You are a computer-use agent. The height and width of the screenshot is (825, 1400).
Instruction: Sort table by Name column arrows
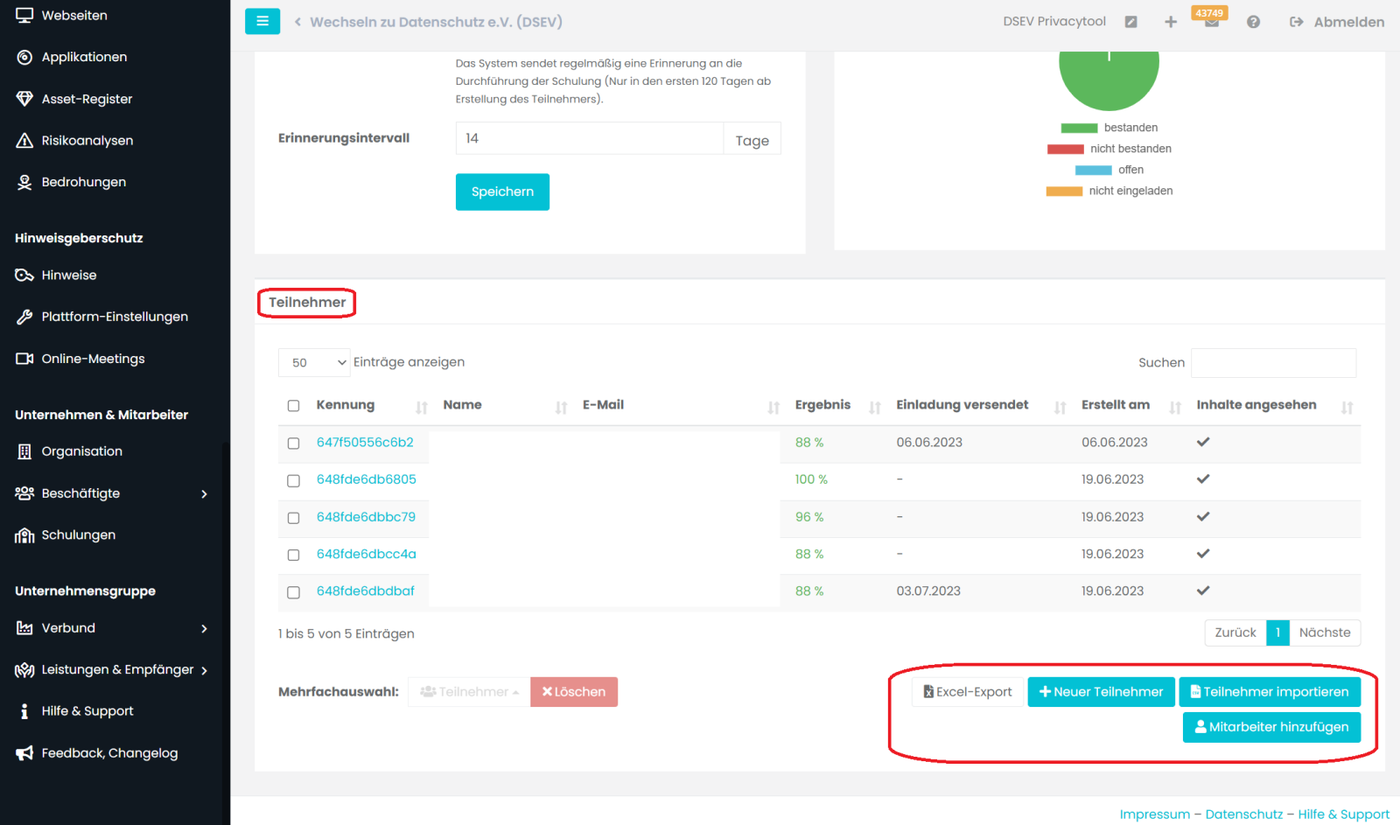pos(561,407)
